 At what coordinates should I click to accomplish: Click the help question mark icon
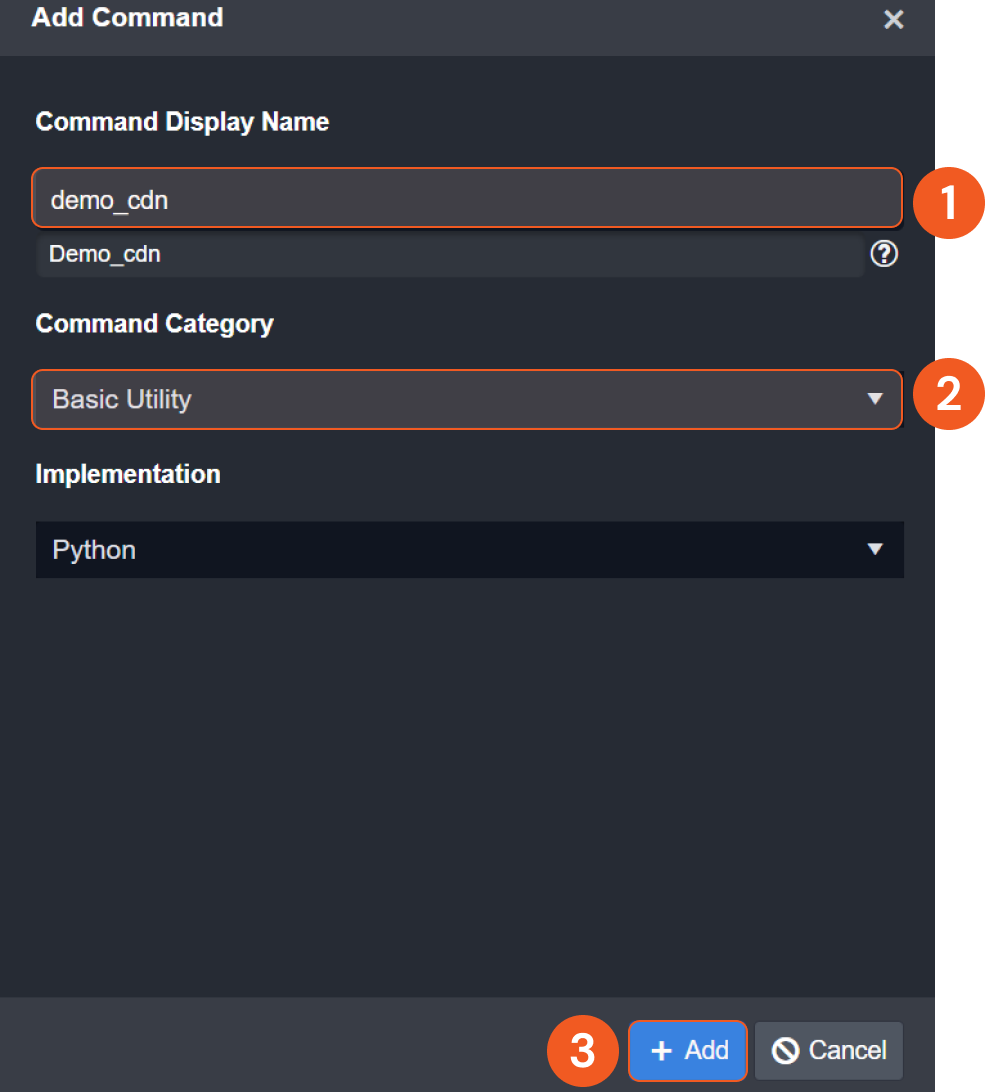(x=884, y=255)
